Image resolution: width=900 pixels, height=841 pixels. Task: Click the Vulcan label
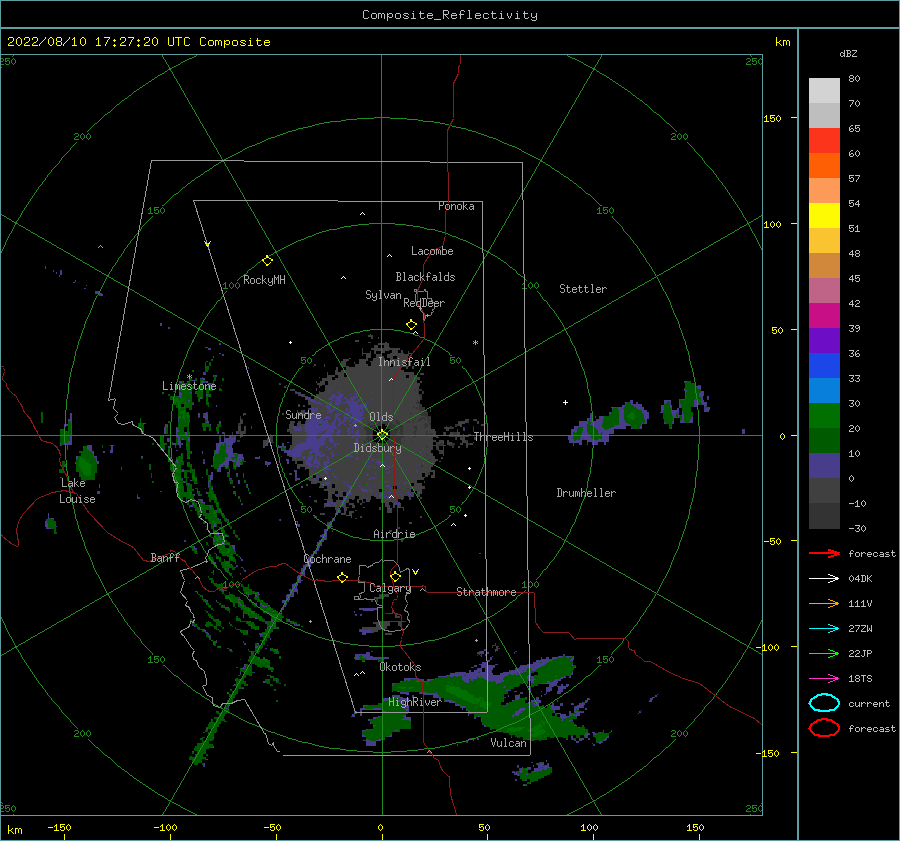tap(509, 743)
